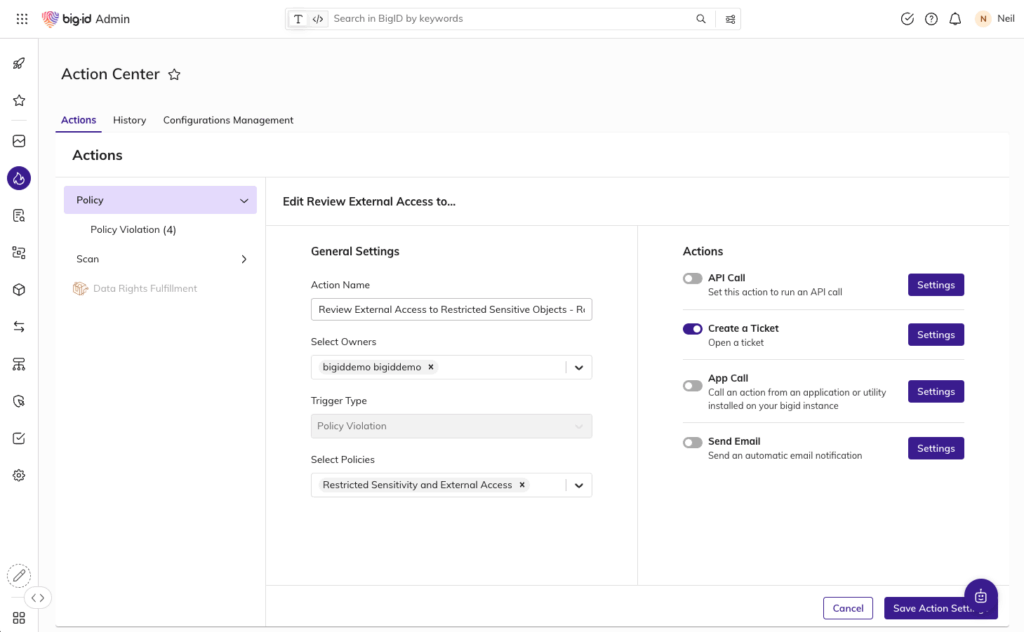Click the rocket icon in left sidebar
This screenshot has width=1024, height=632.
pos(19,64)
